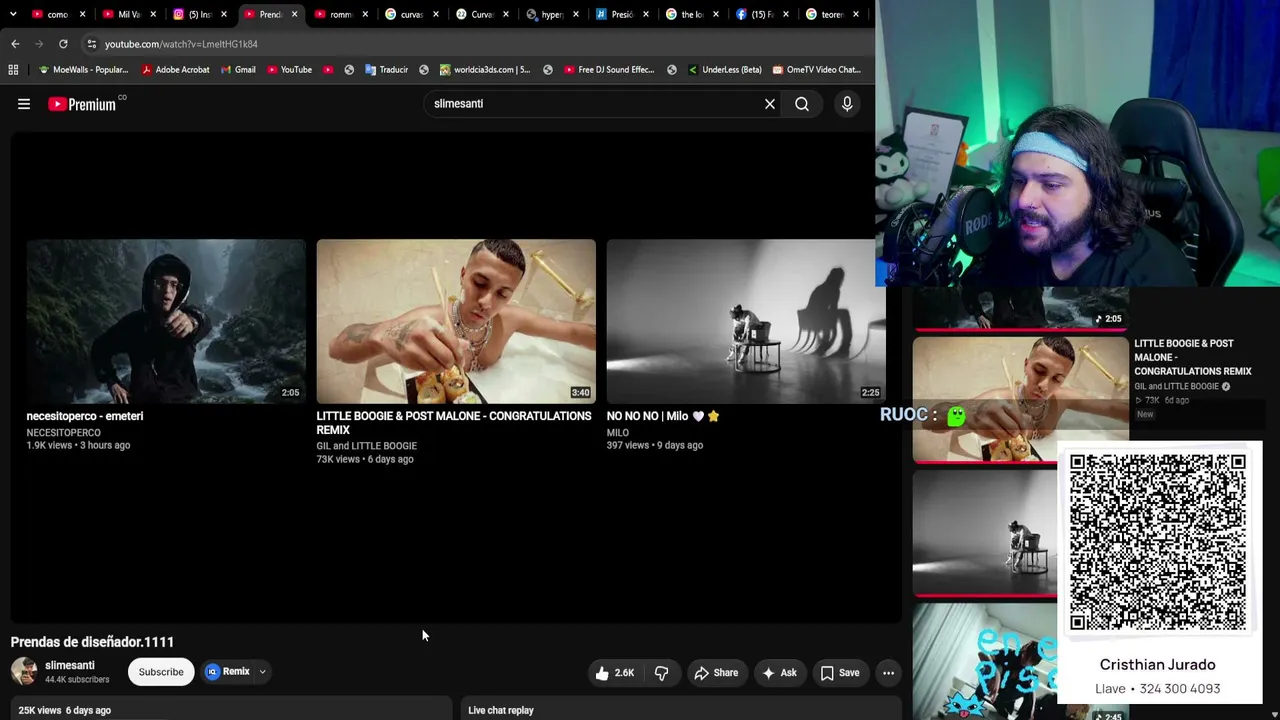View site information icon in address bar
Viewport: 1280px width, 720px height.
coord(91,44)
